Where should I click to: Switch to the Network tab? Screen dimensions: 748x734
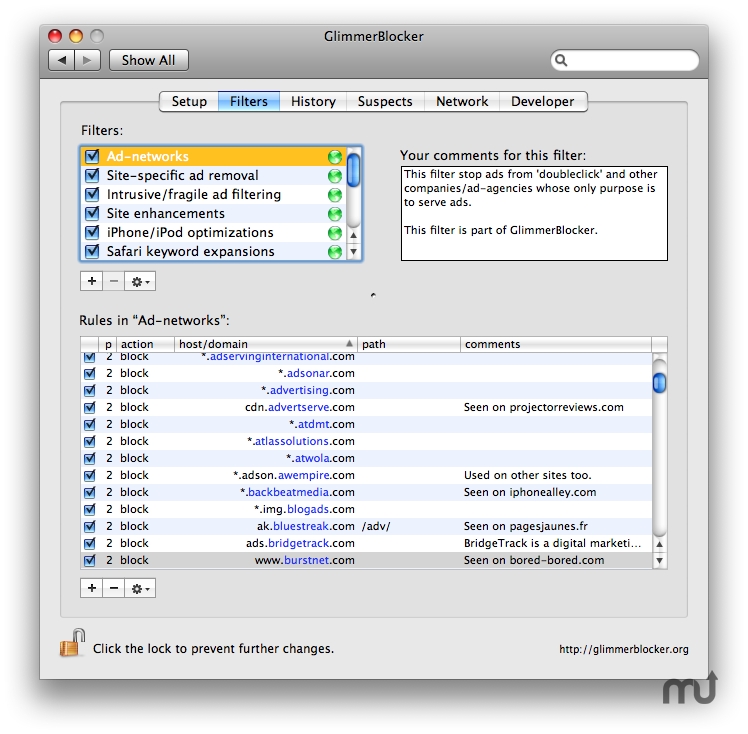pyautogui.click(x=462, y=102)
